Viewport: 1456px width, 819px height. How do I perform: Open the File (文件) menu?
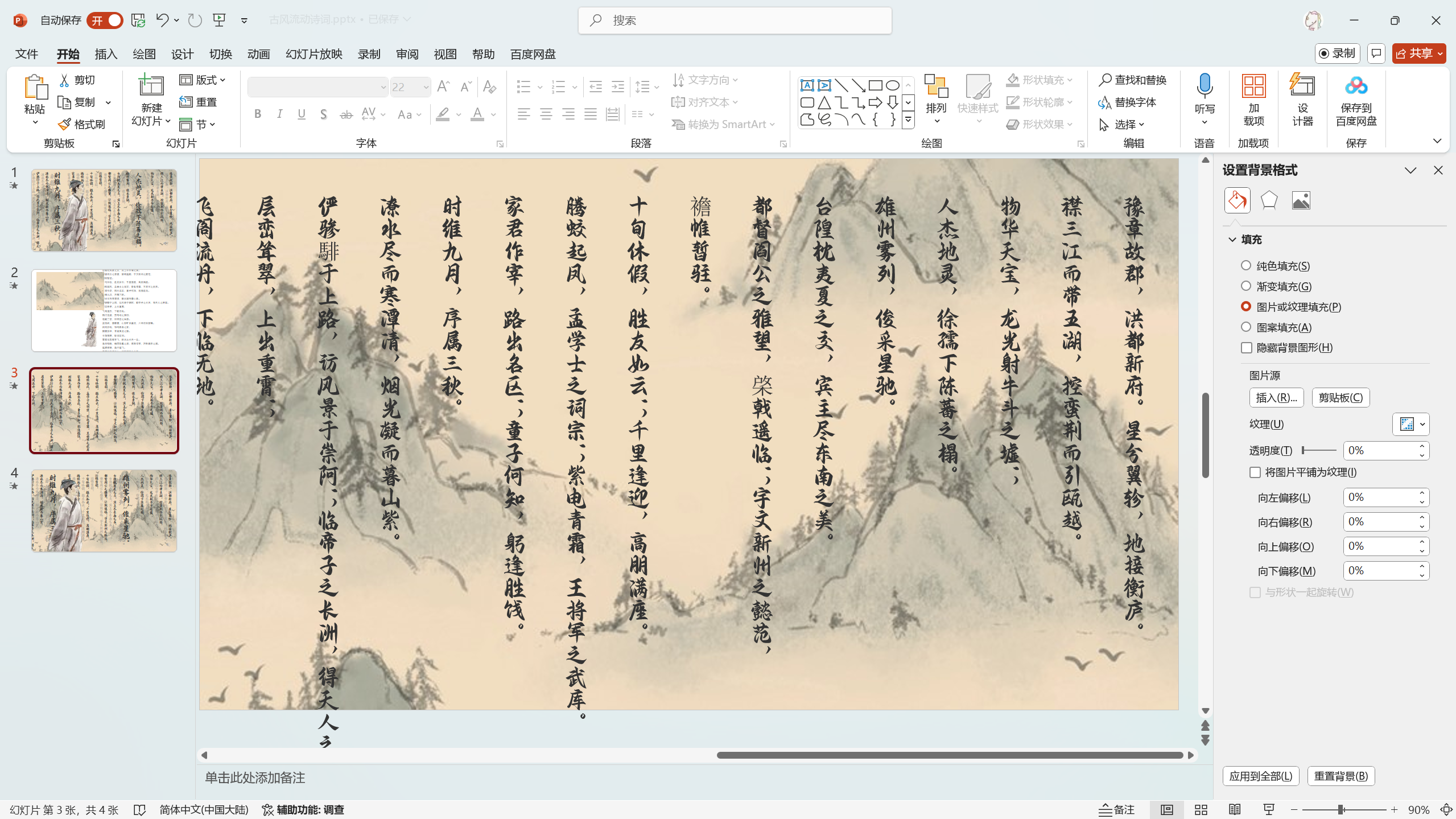(x=27, y=54)
